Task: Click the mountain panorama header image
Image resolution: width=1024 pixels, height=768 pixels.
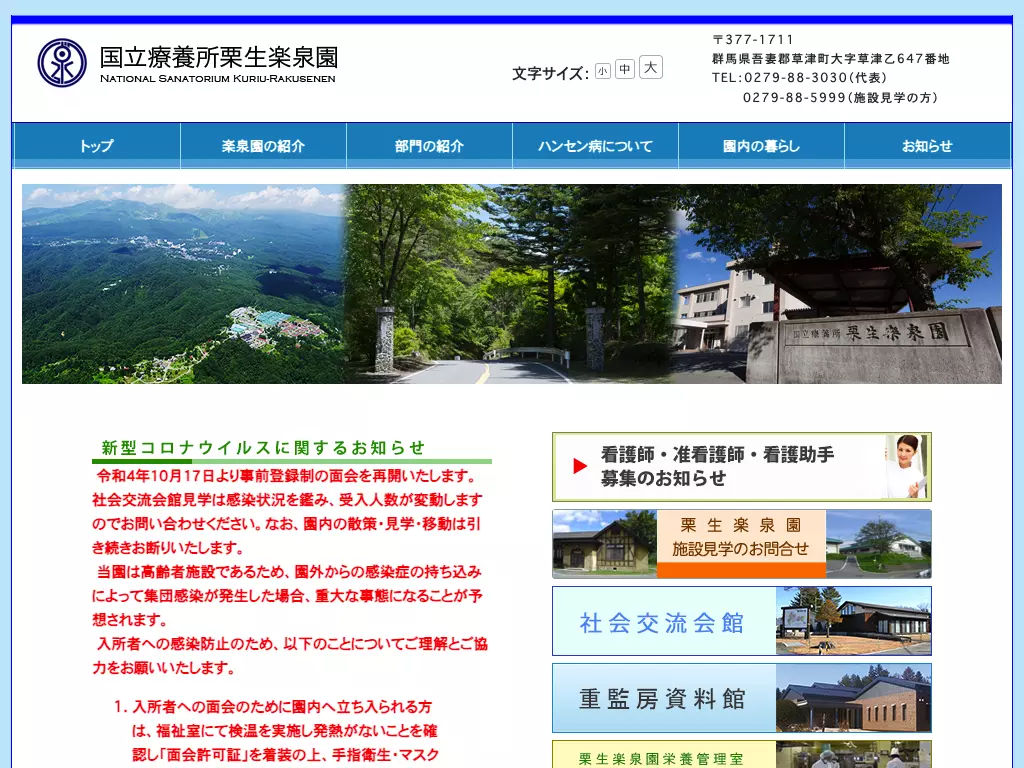Action: coord(512,284)
